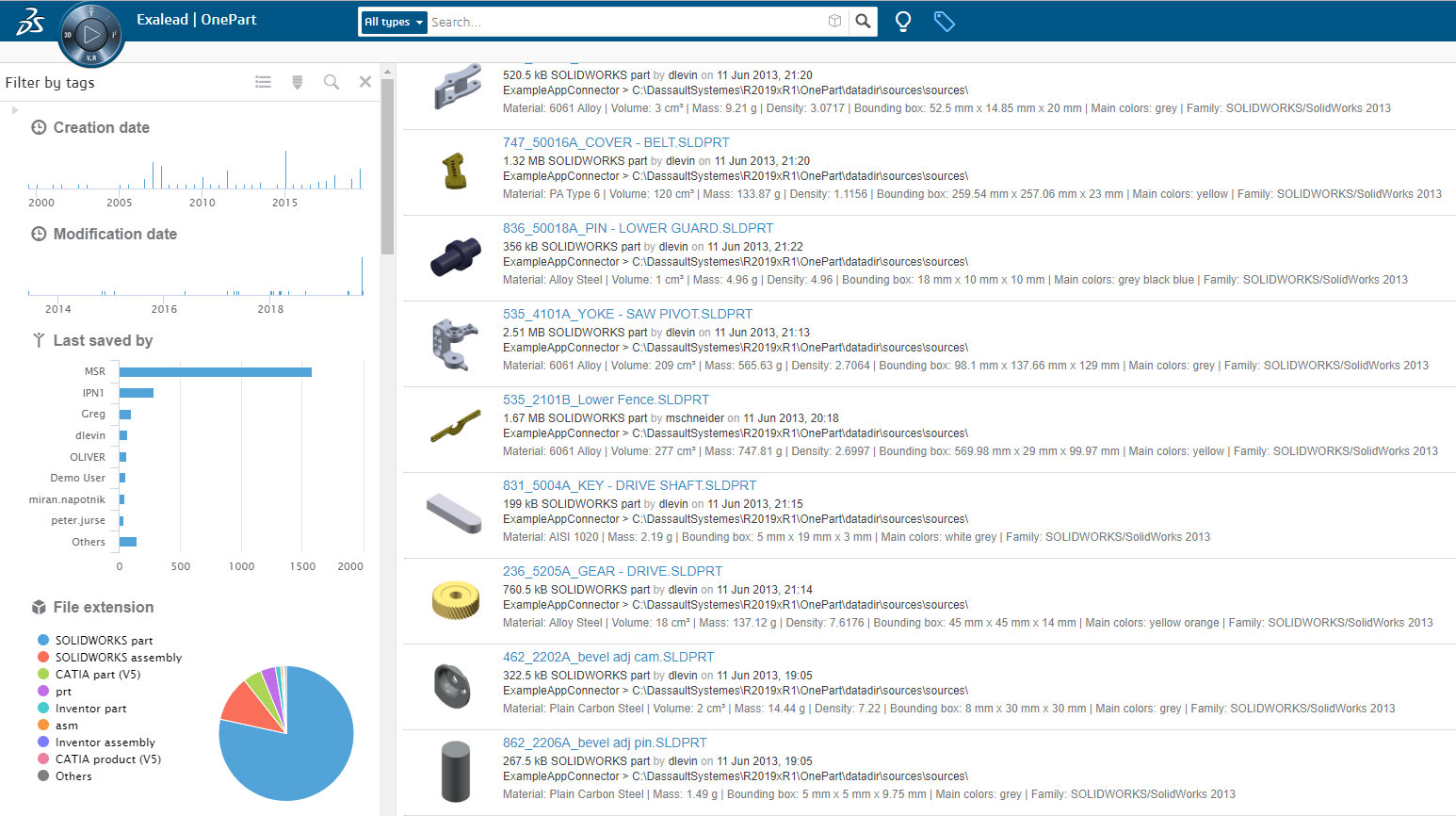Image resolution: width=1456 pixels, height=816 pixels.
Task: Click the scroll up arrow of filter panel
Action: (387, 72)
